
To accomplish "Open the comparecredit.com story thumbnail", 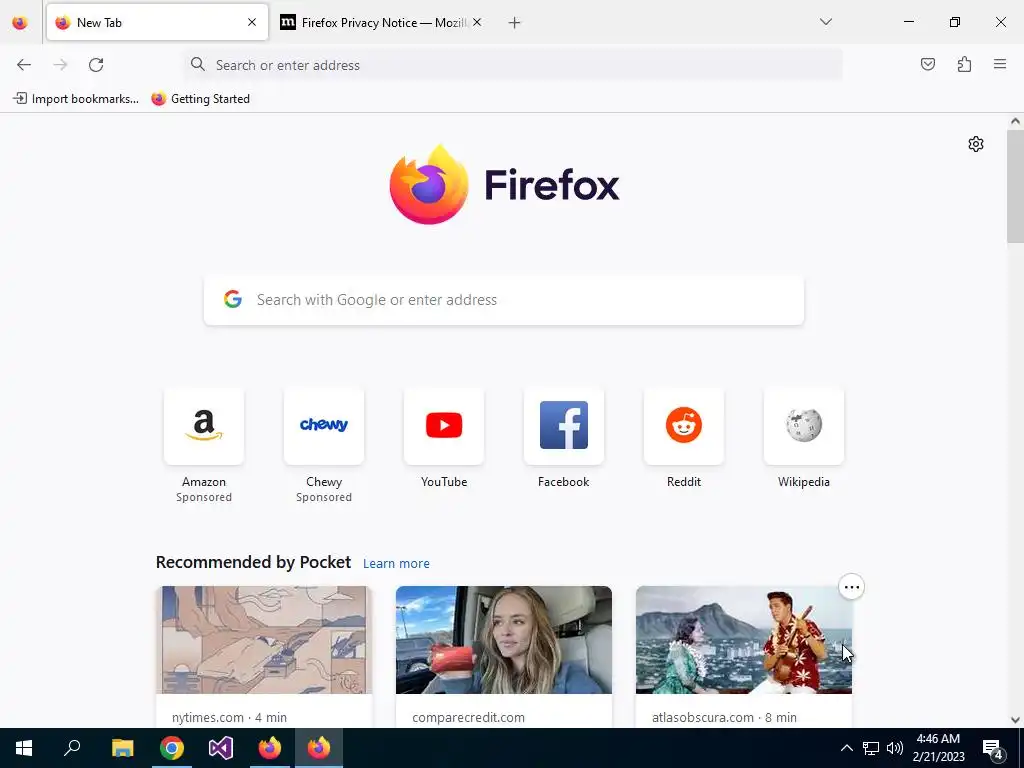I will tap(504, 640).
